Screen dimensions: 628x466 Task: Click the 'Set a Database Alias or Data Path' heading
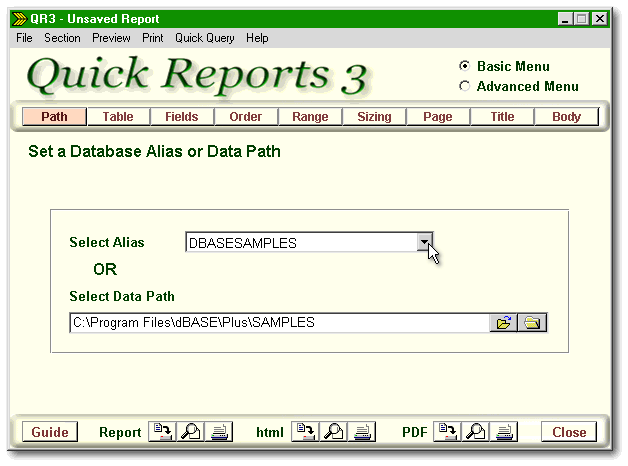[154, 151]
